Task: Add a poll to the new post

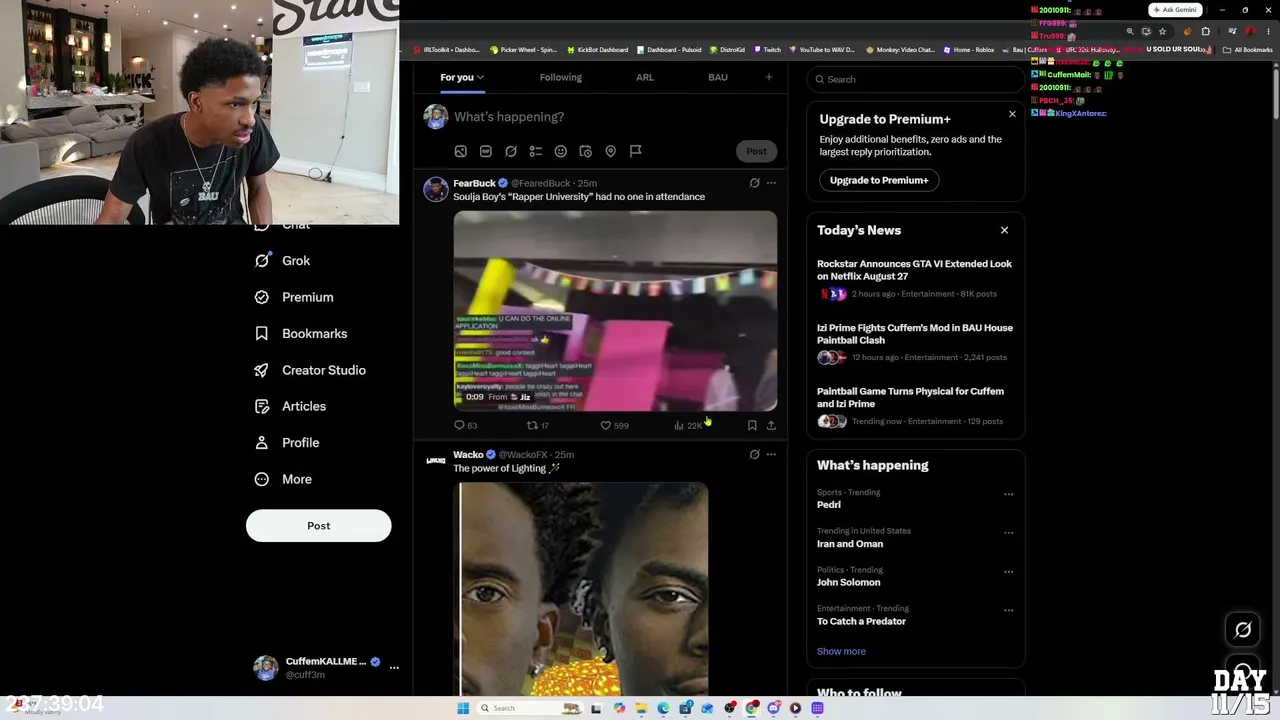Action: click(x=536, y=151)
